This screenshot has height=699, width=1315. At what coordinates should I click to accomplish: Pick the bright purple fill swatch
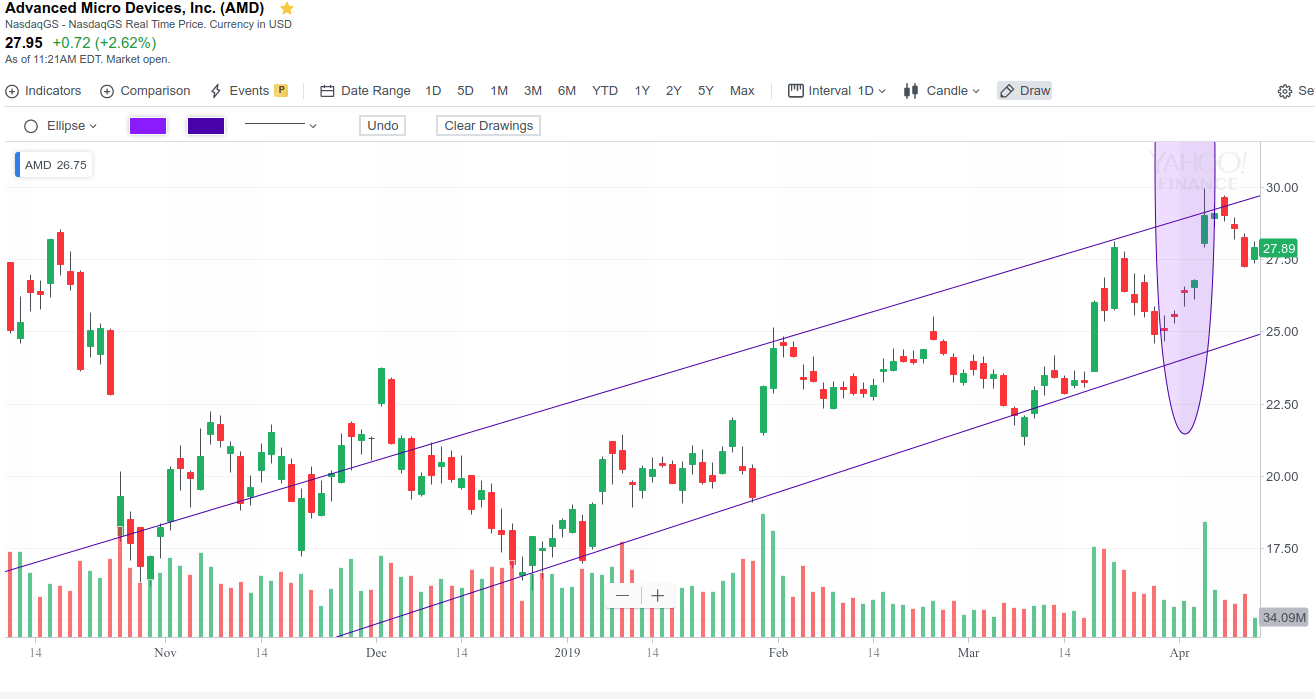tap(148, 126)
